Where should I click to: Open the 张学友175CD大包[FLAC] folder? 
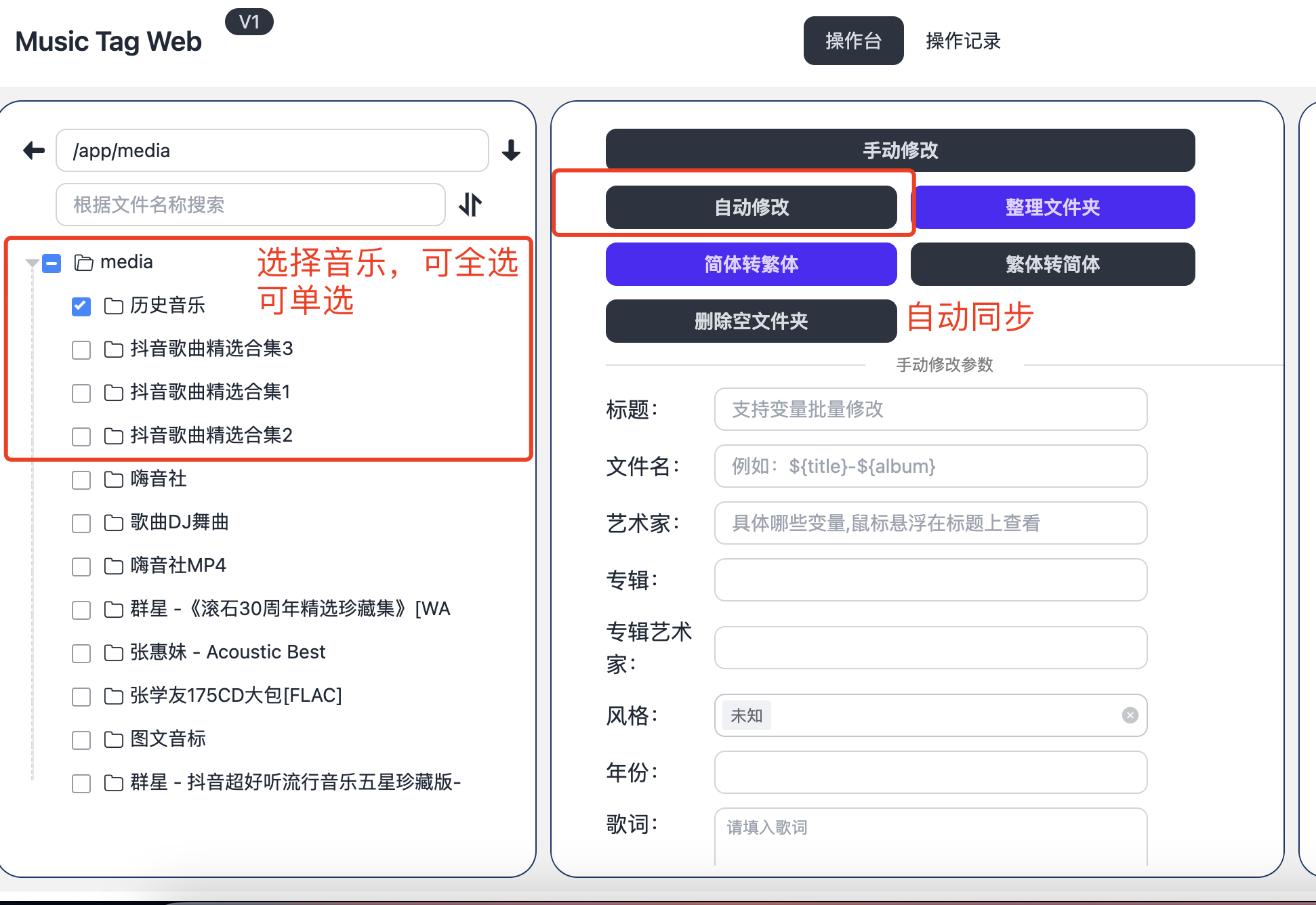pos(236,696)
